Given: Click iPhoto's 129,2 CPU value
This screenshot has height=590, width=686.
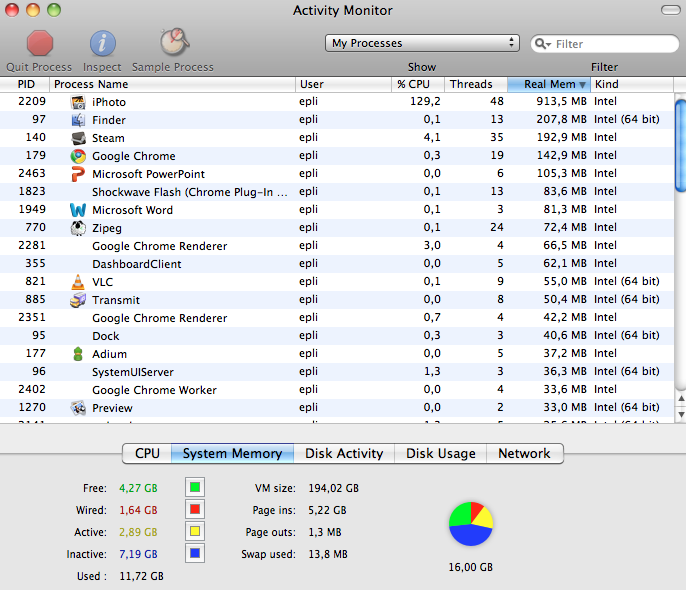Looking at the screenshot, I should click(x=425, y=101).
